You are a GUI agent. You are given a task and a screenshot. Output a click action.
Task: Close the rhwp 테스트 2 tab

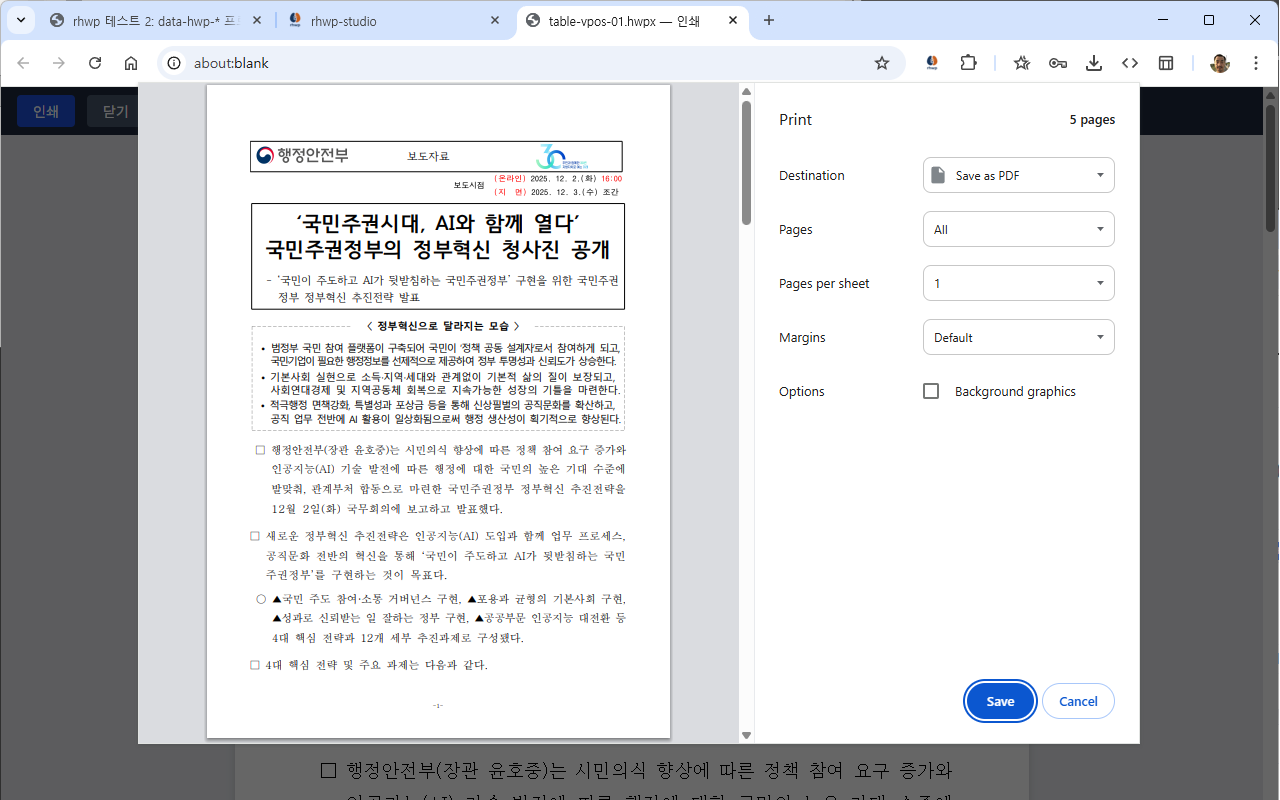[x=256, y=20]
